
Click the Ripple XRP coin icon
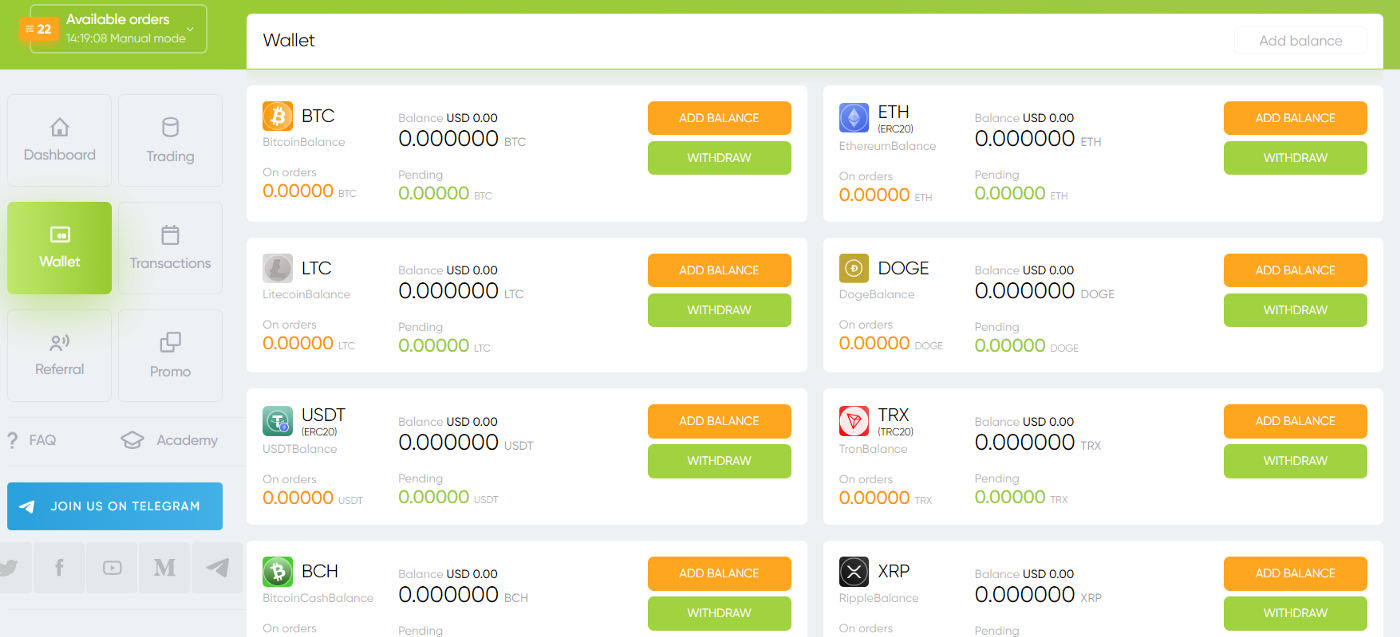pyautogui.click(x=854, y=572)
